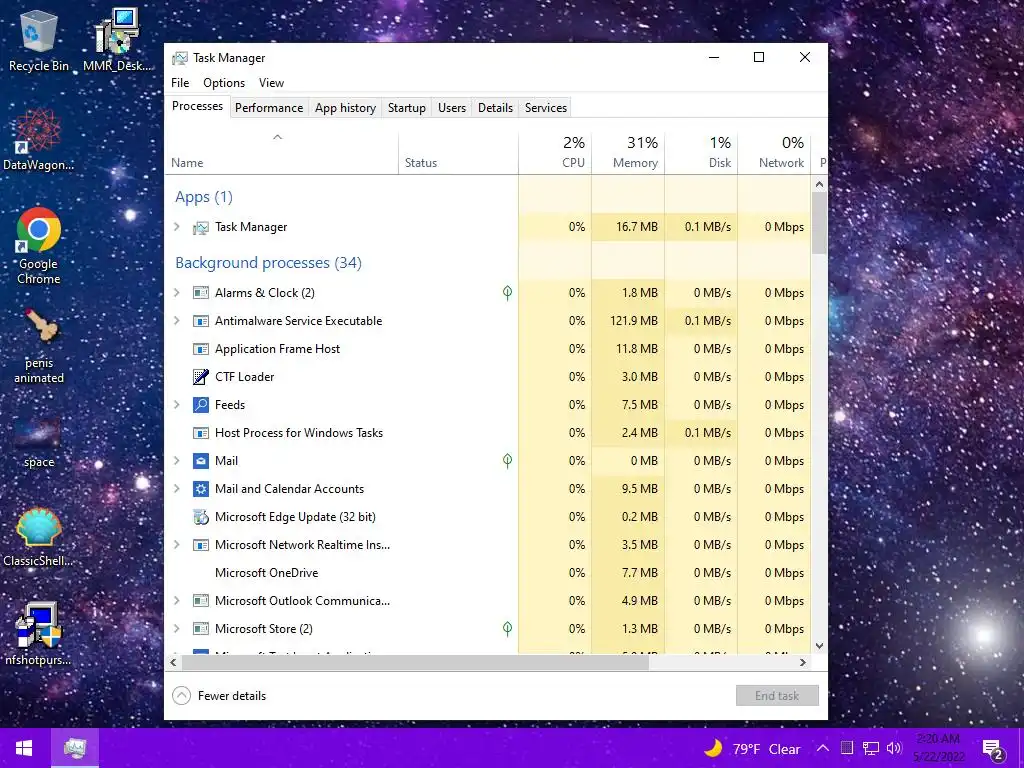Click the Mail and Calendar Accounts gear icon
Screen dimensions: 1024x768
[200, 489]
